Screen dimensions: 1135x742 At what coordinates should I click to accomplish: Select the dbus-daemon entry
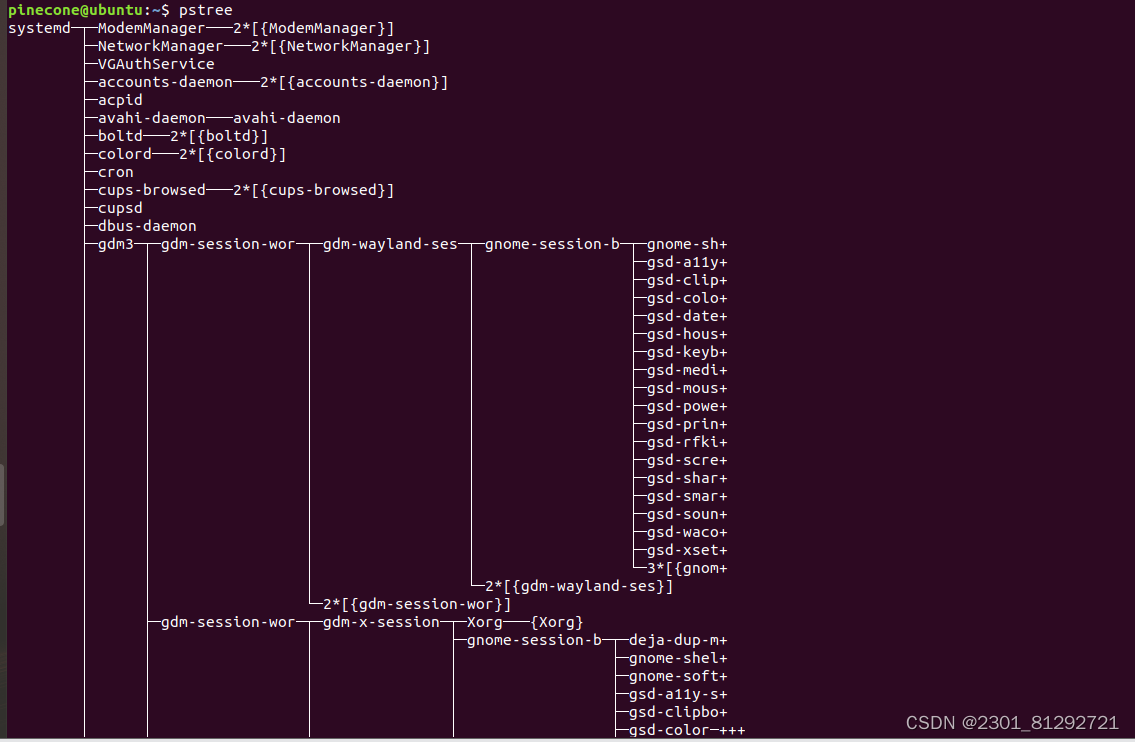(x=147, y=227)
